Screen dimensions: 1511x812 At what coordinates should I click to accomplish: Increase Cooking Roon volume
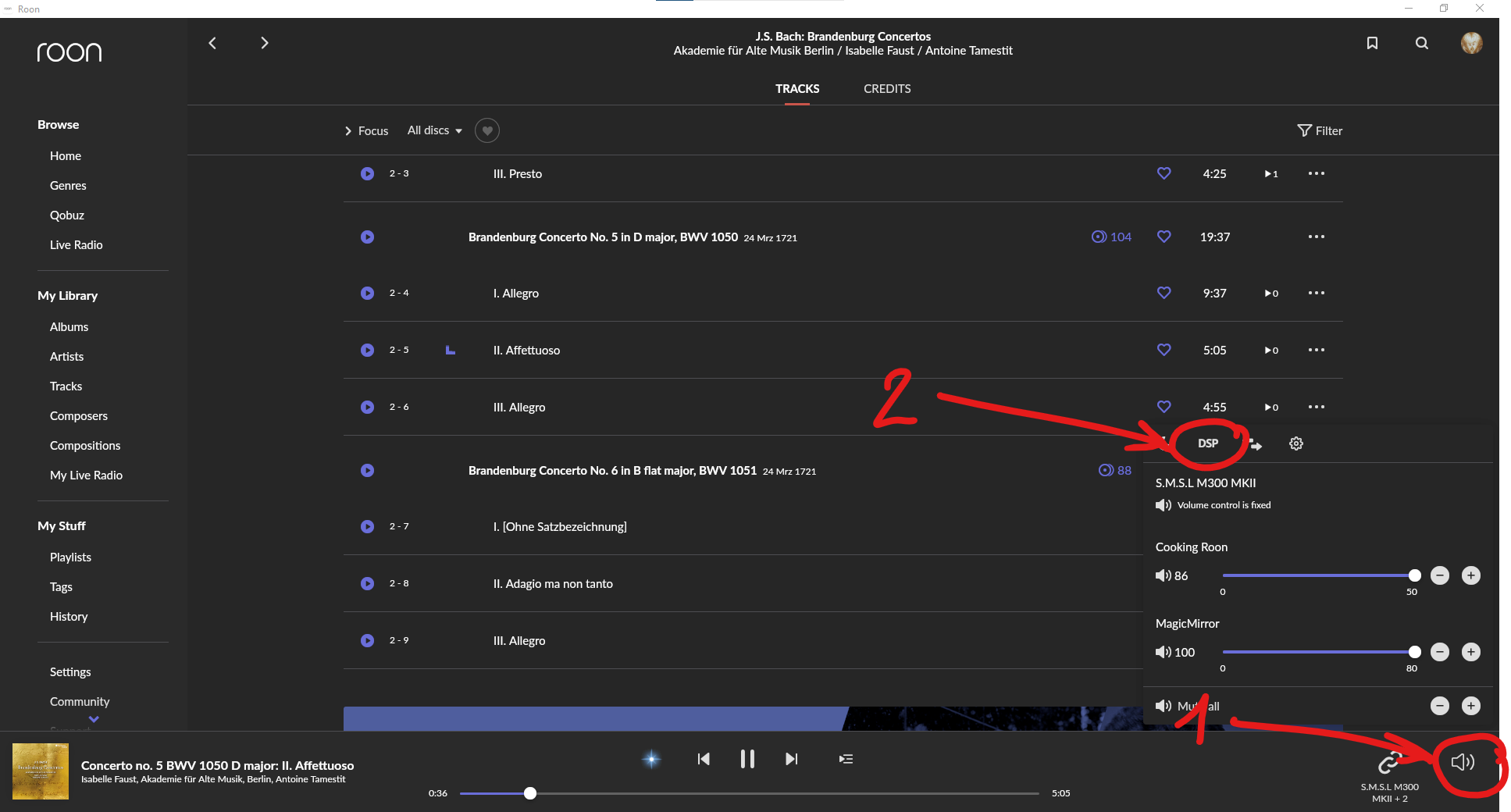pyautogui.click(x=1471, y=575)
